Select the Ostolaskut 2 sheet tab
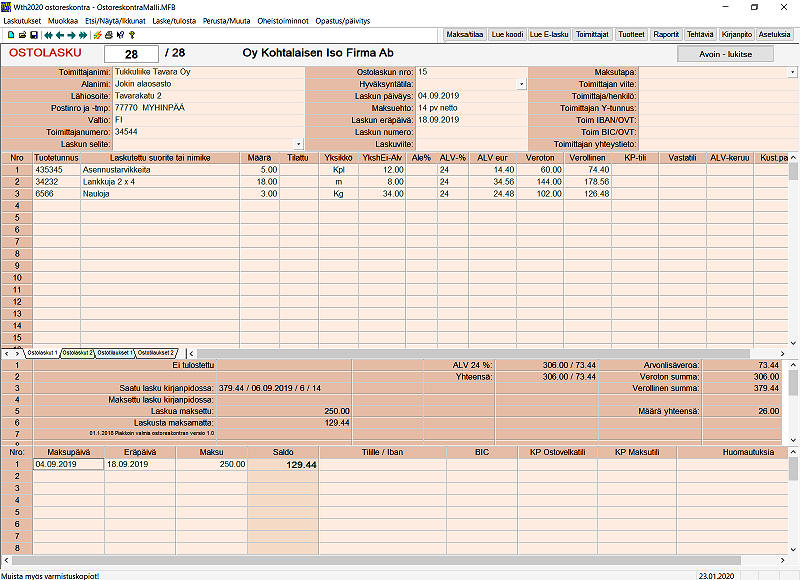This screenshot has width=800, height=580. (77, 353)
